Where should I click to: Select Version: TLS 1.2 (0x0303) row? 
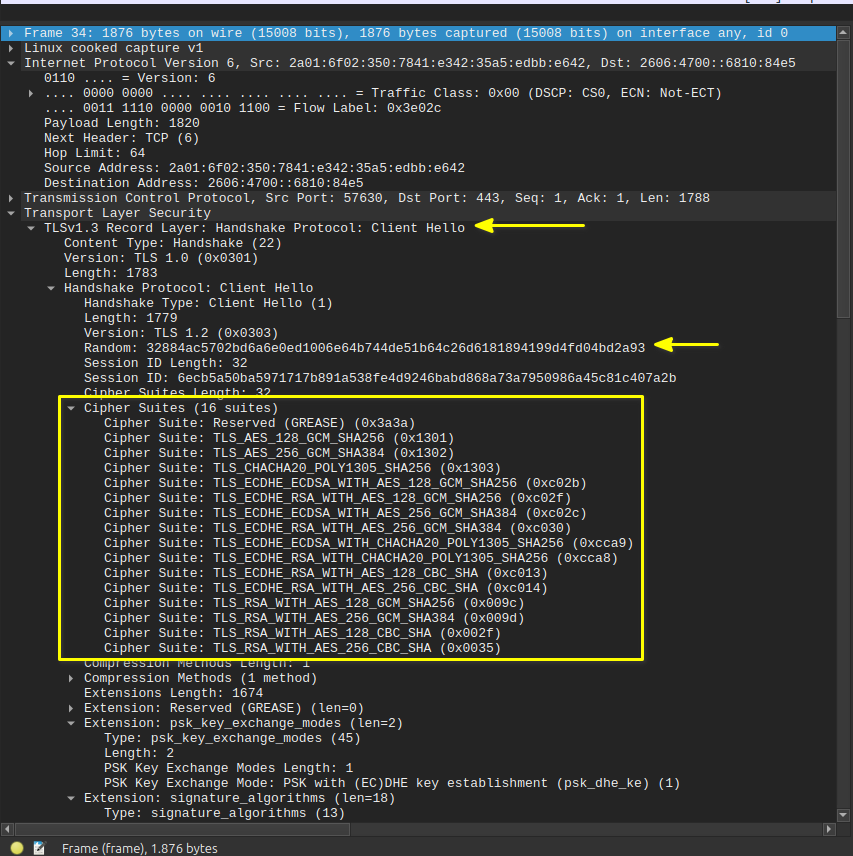[181, 334]
